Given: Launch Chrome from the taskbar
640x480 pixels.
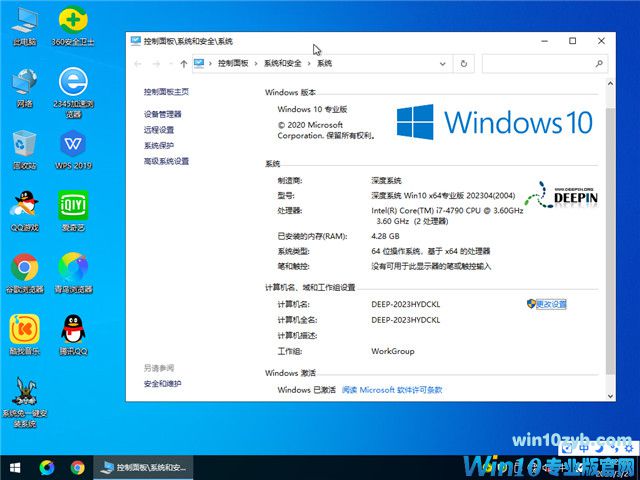Looking at the screenshot, I should [77, 467].
